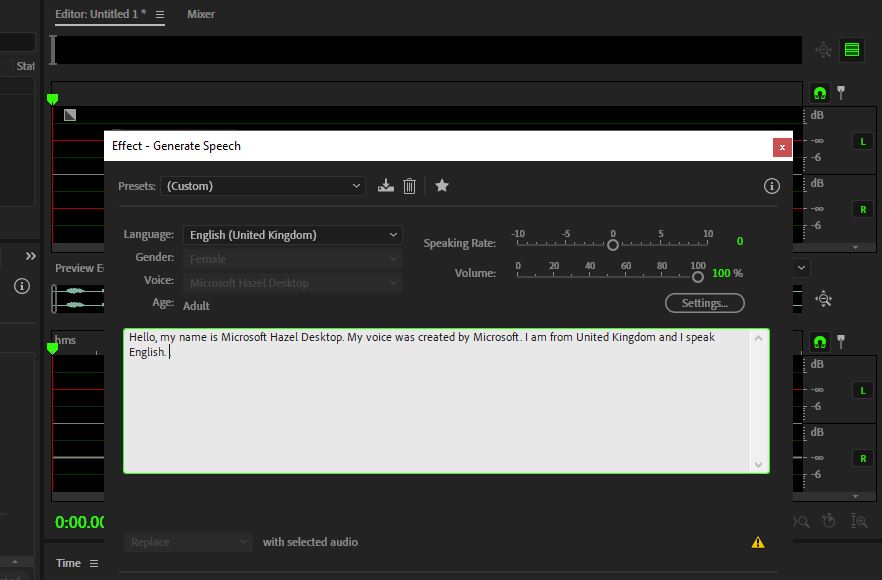Click the info icon in the left panel

coord(22,286)
